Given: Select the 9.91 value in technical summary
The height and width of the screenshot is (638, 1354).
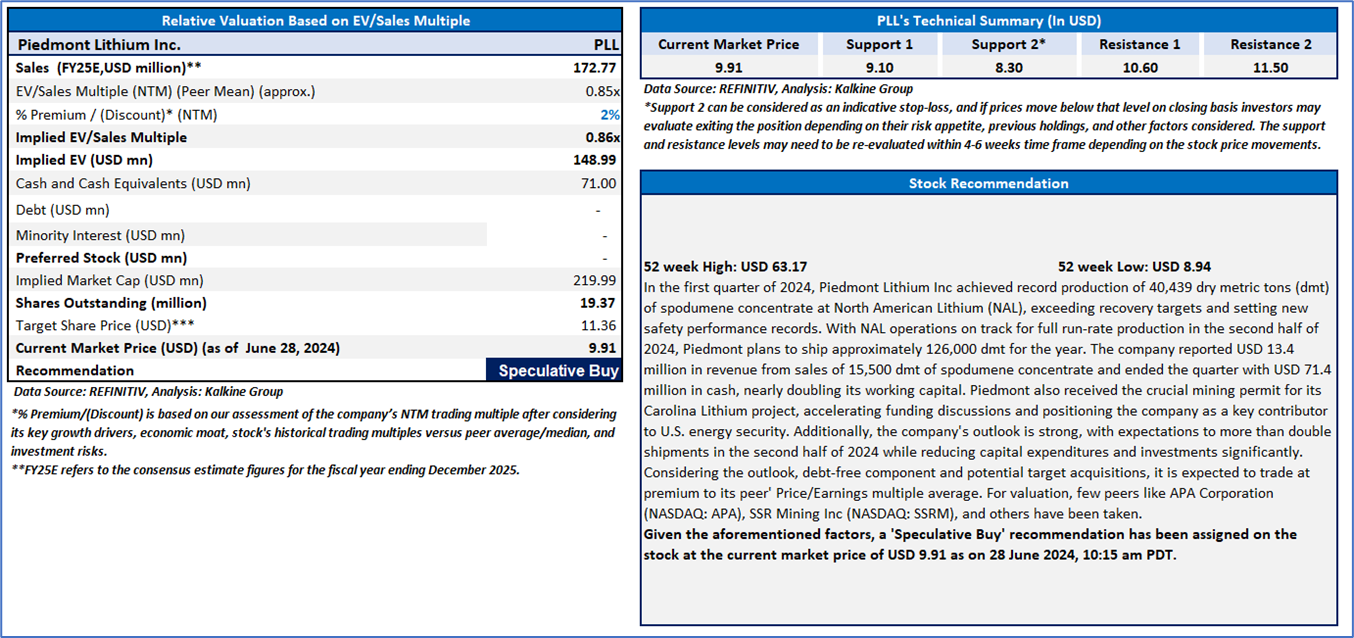Looking at the screenshot, I should 728,68.
